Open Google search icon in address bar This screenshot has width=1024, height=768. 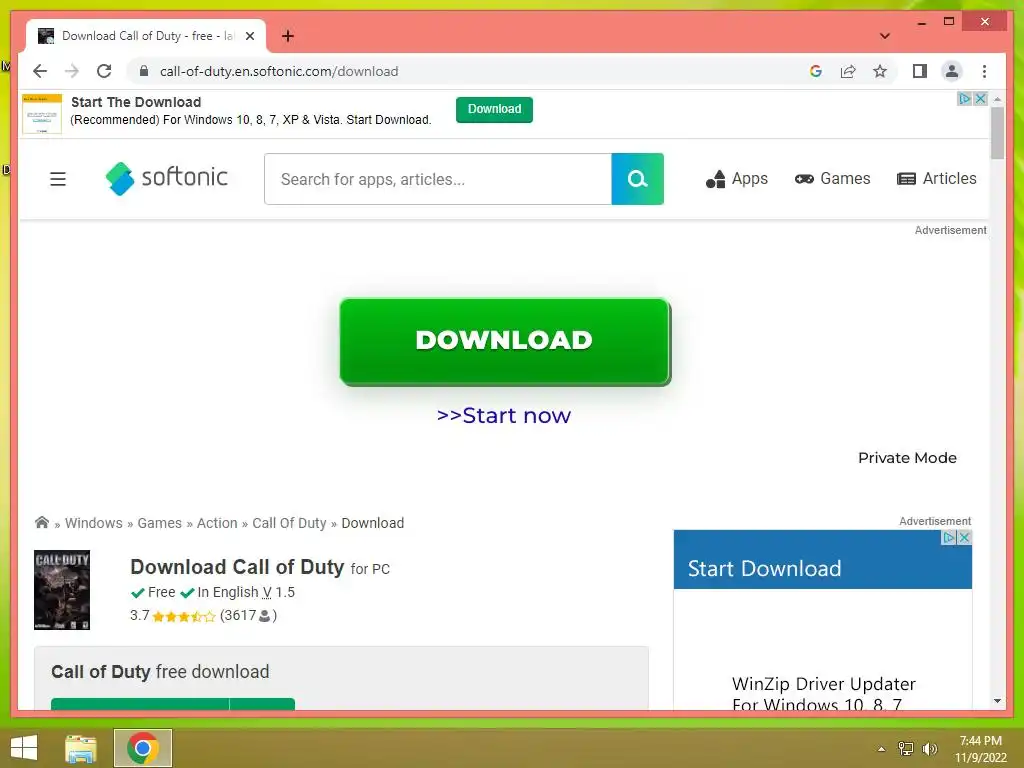pyautogui.click(x=816, y=71)
